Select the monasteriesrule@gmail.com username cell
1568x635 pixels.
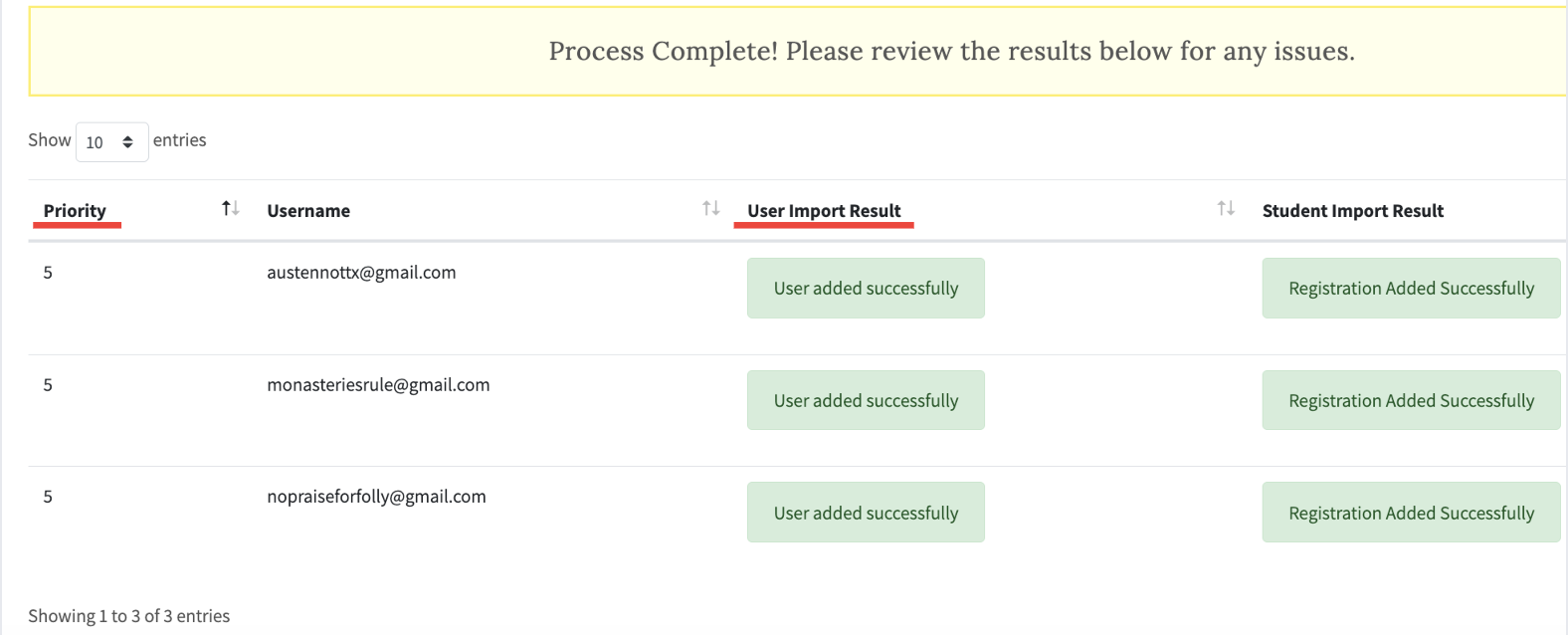378,385
